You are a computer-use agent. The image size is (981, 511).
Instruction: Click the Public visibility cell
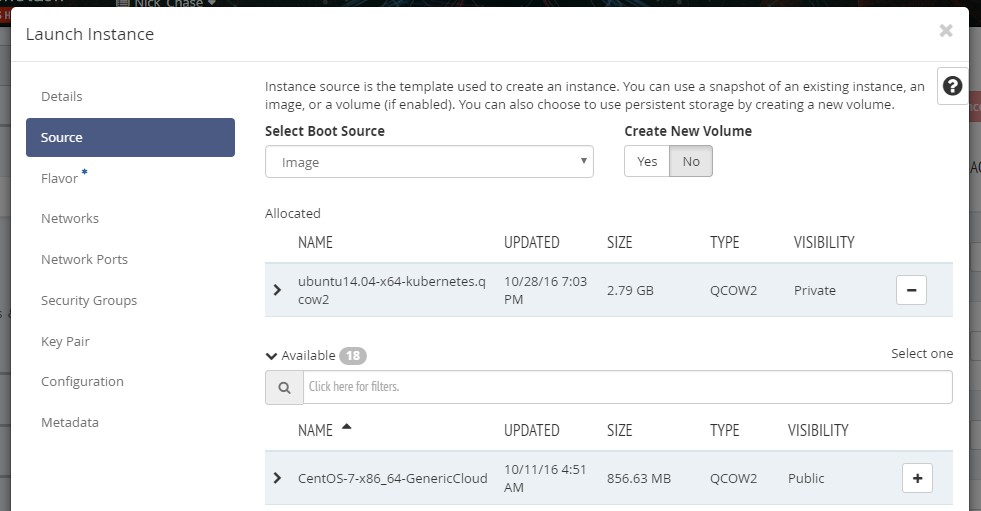(x=806, y=478)
